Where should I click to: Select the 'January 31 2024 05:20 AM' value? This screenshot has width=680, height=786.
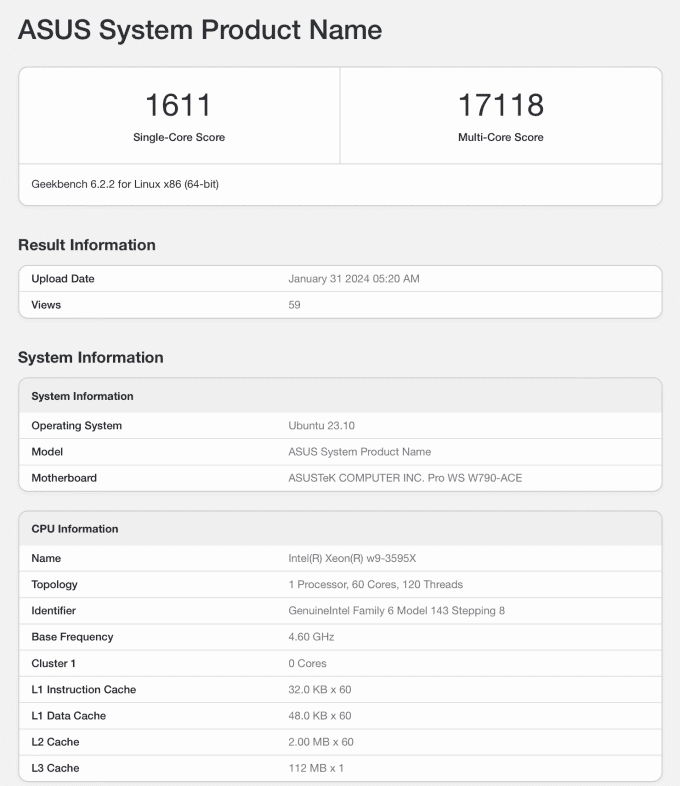point(354,279)
